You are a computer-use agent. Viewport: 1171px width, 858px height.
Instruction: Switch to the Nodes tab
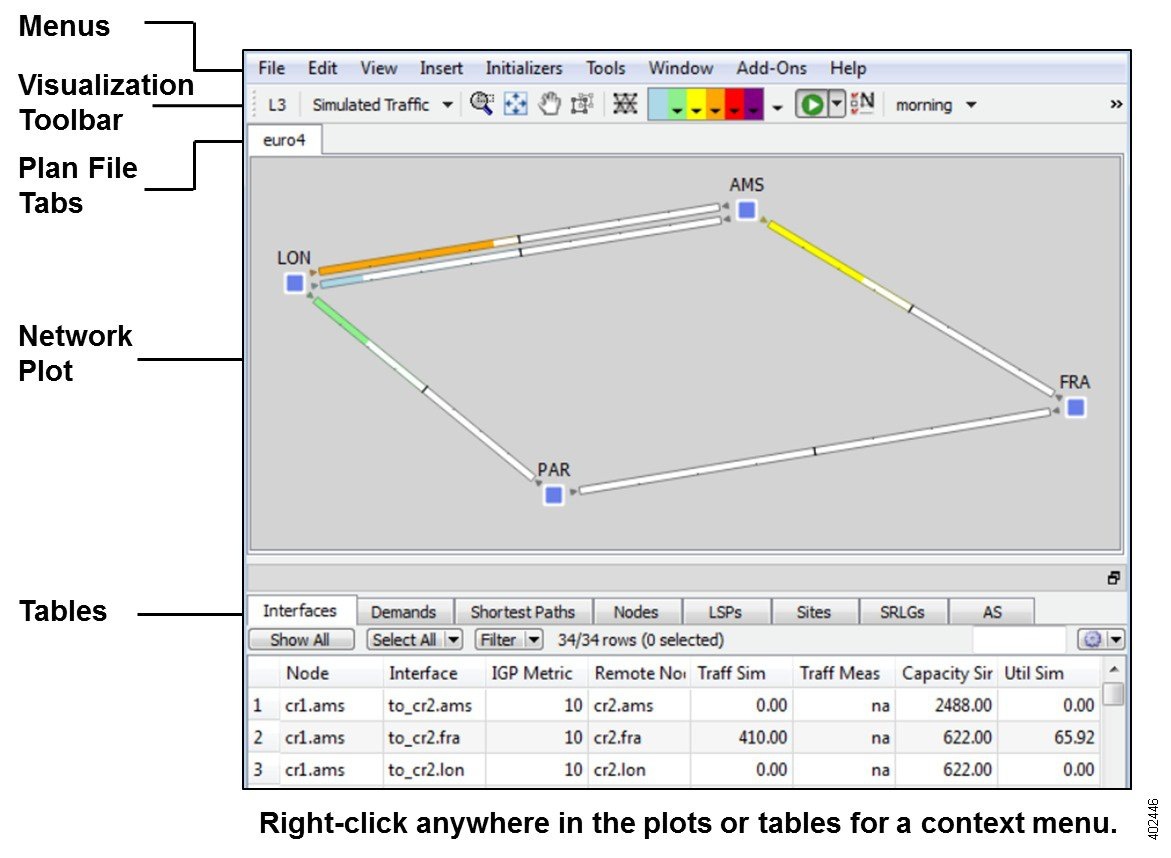[636, 612]
